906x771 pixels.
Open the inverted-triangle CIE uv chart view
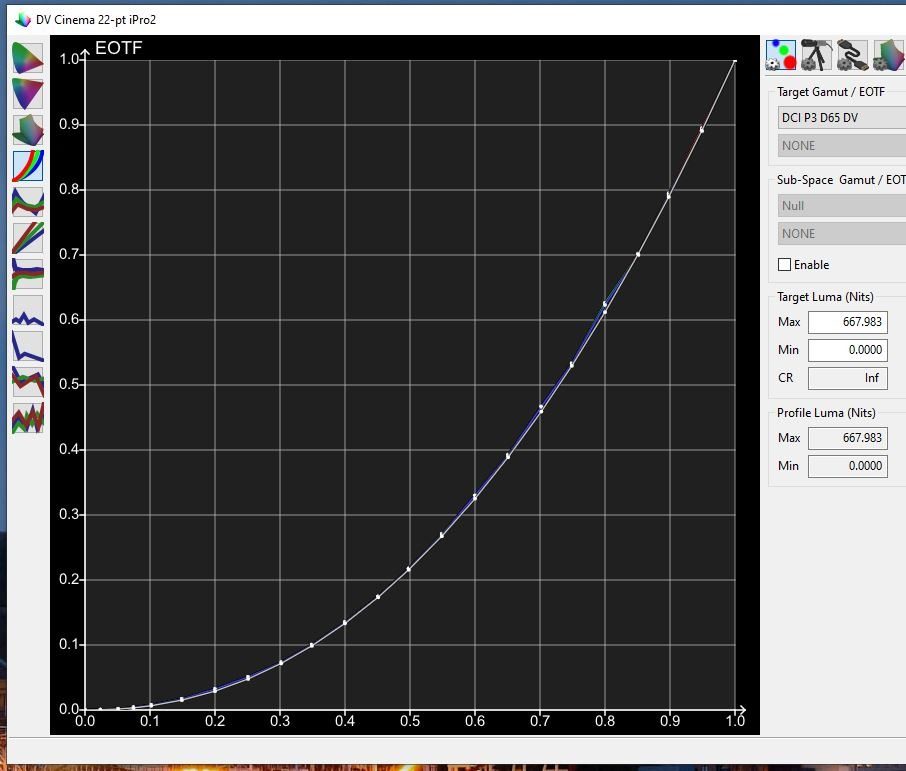pos(28,94)
